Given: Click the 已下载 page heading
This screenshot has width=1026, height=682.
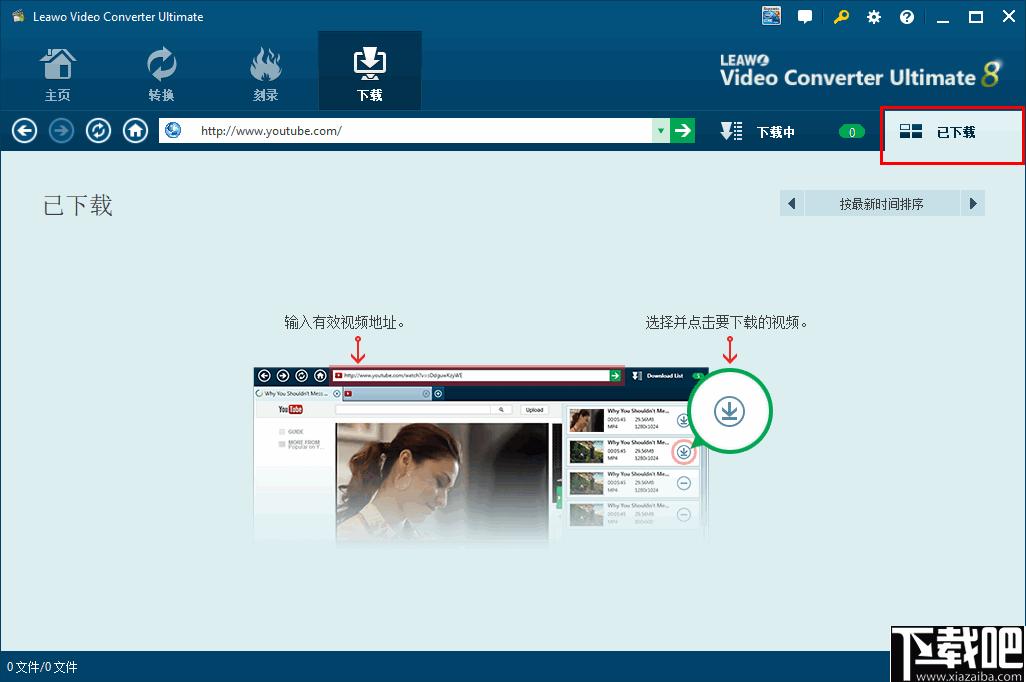Looking at the screenshot, I should coord(78,206).
